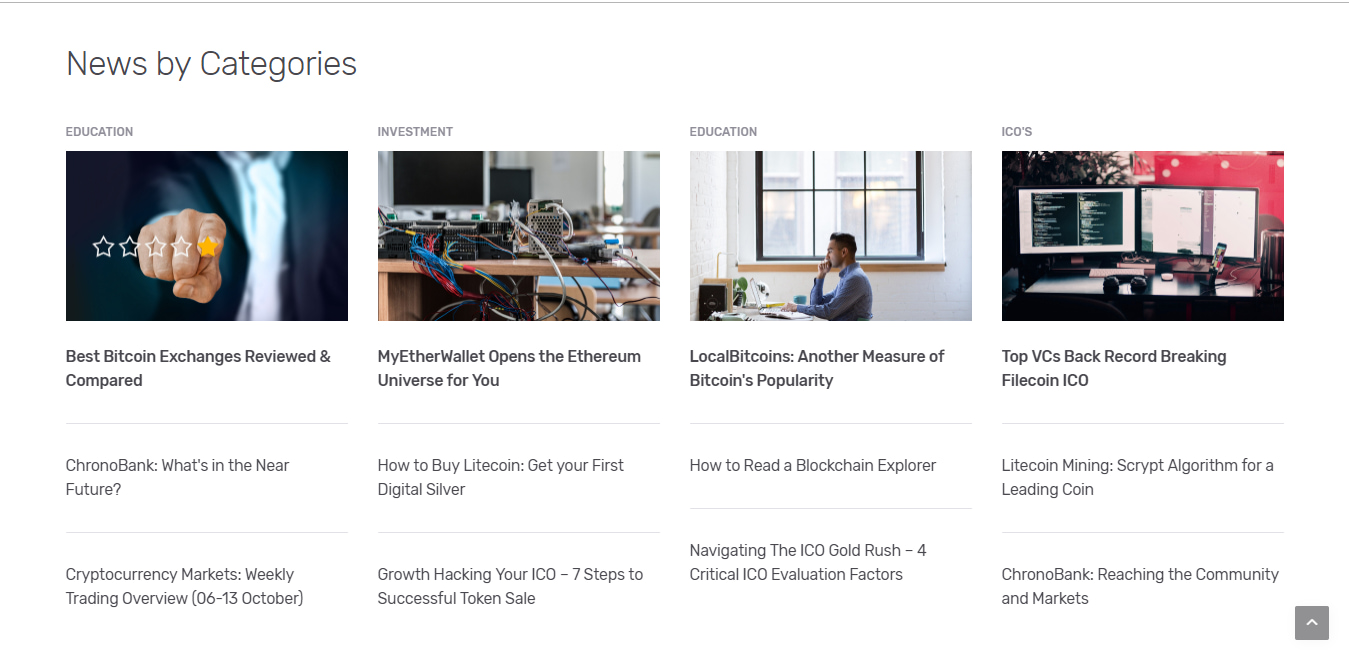Click the scroll-to-top arrow button
1349x659 pixels.
pyautogui.click(x=1311, y=622)
